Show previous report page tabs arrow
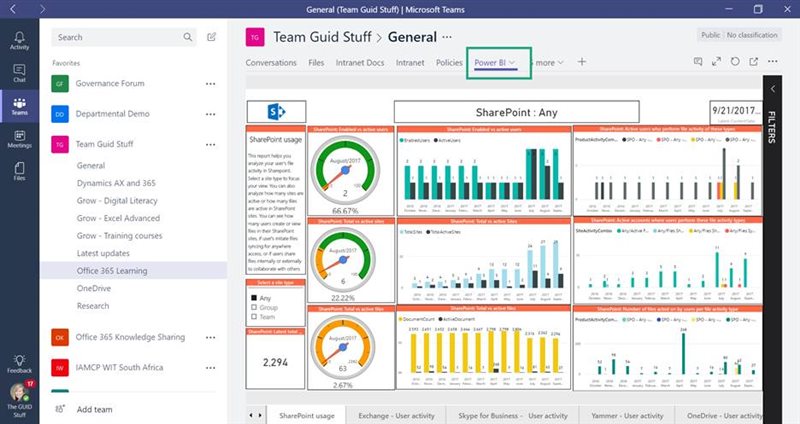This screenshot has width=800, height=424. (x=251, y=415)
